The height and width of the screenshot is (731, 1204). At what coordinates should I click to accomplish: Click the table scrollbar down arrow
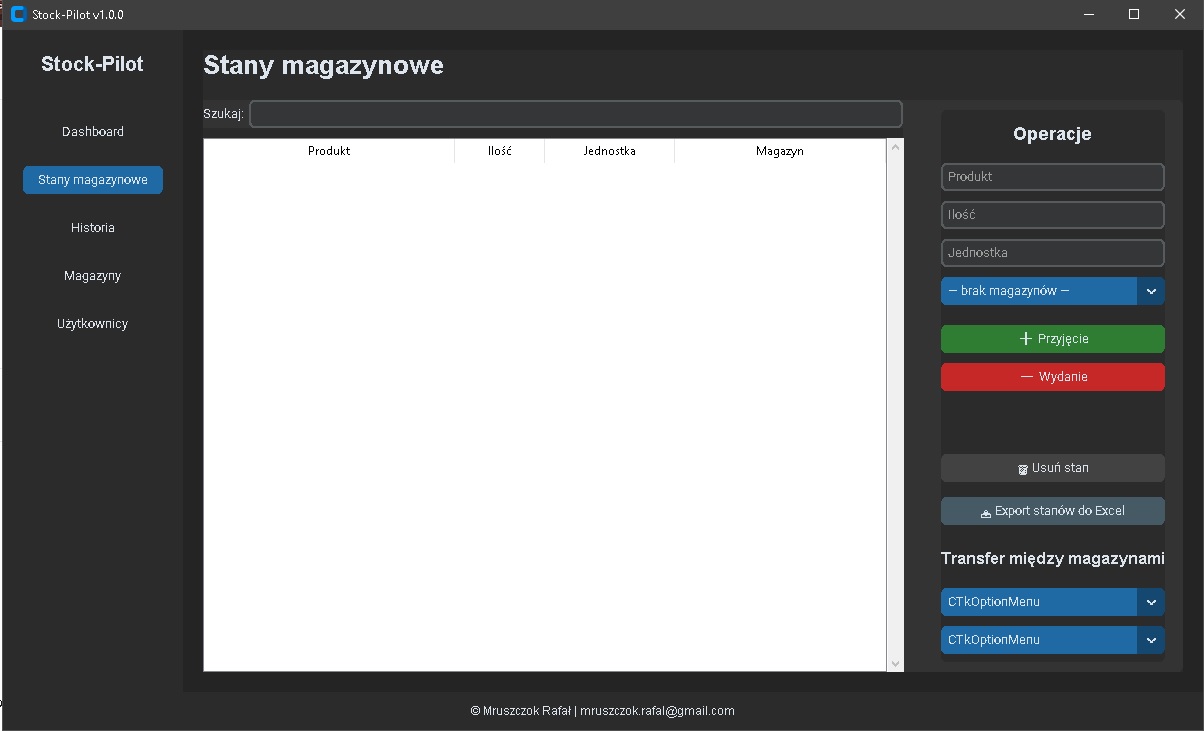click(895, 663)
